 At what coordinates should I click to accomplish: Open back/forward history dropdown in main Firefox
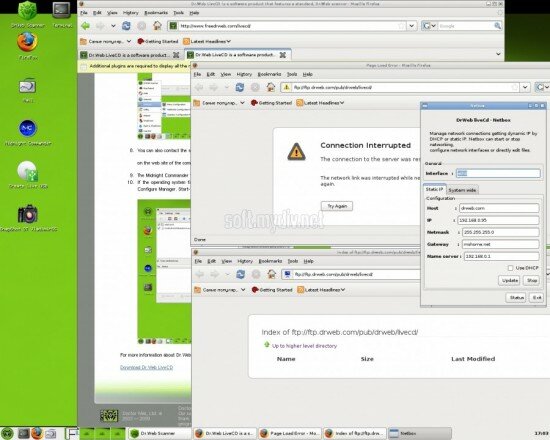pyautogui.click(x=113, y=26)
